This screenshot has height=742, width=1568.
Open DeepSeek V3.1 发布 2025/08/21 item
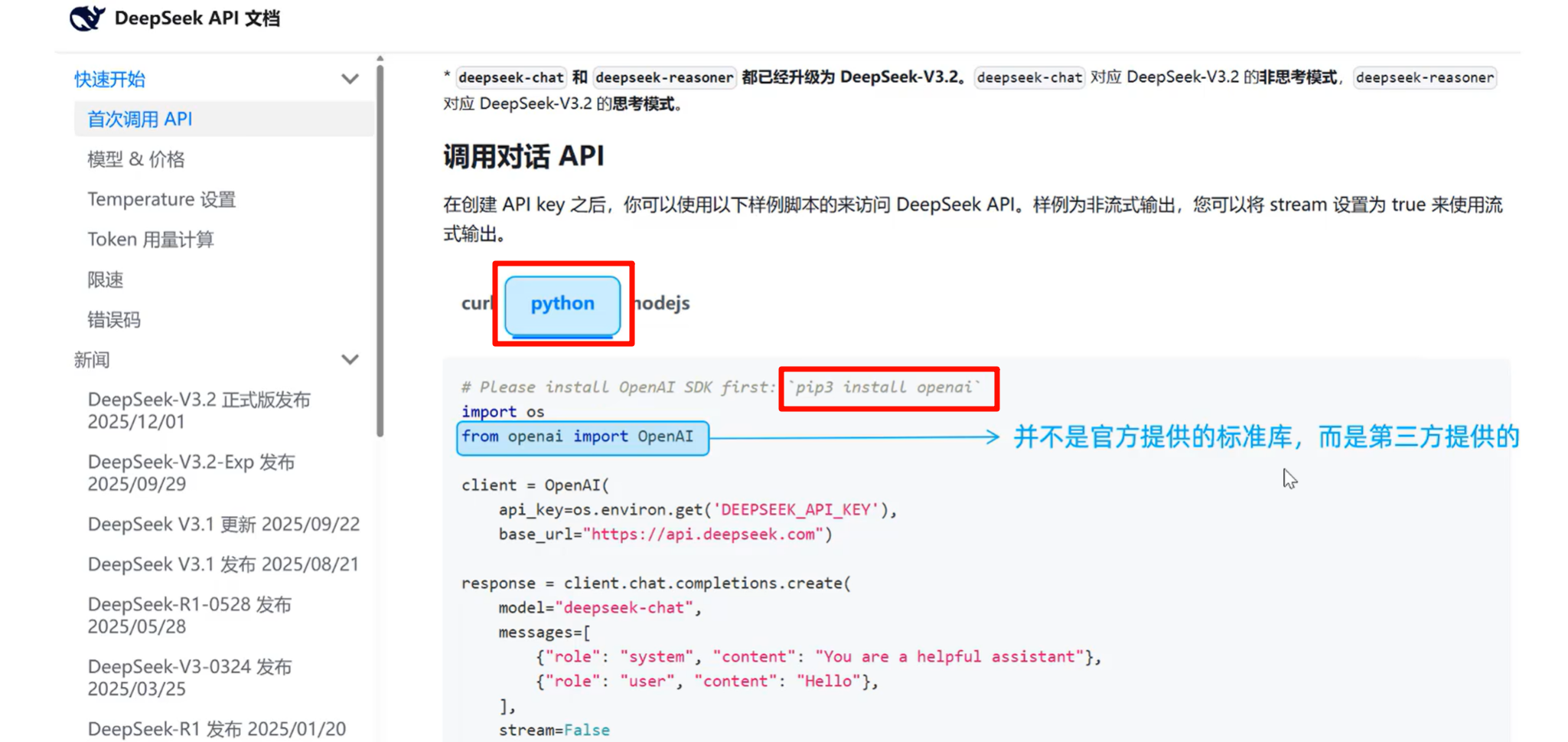coord(223,564)
